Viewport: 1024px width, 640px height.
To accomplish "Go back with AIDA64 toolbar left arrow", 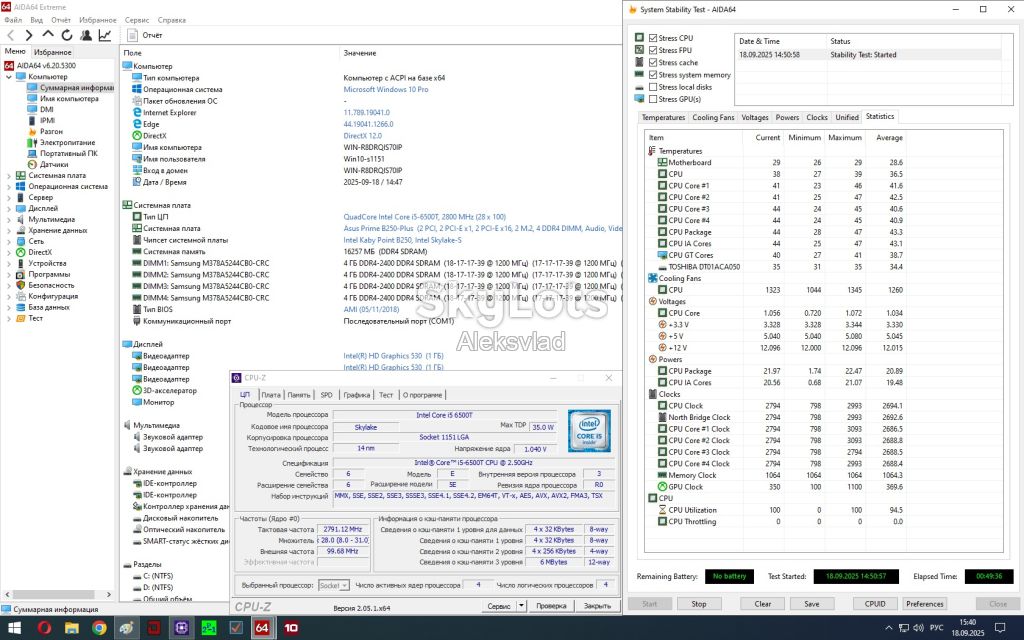I will (10, 35).
